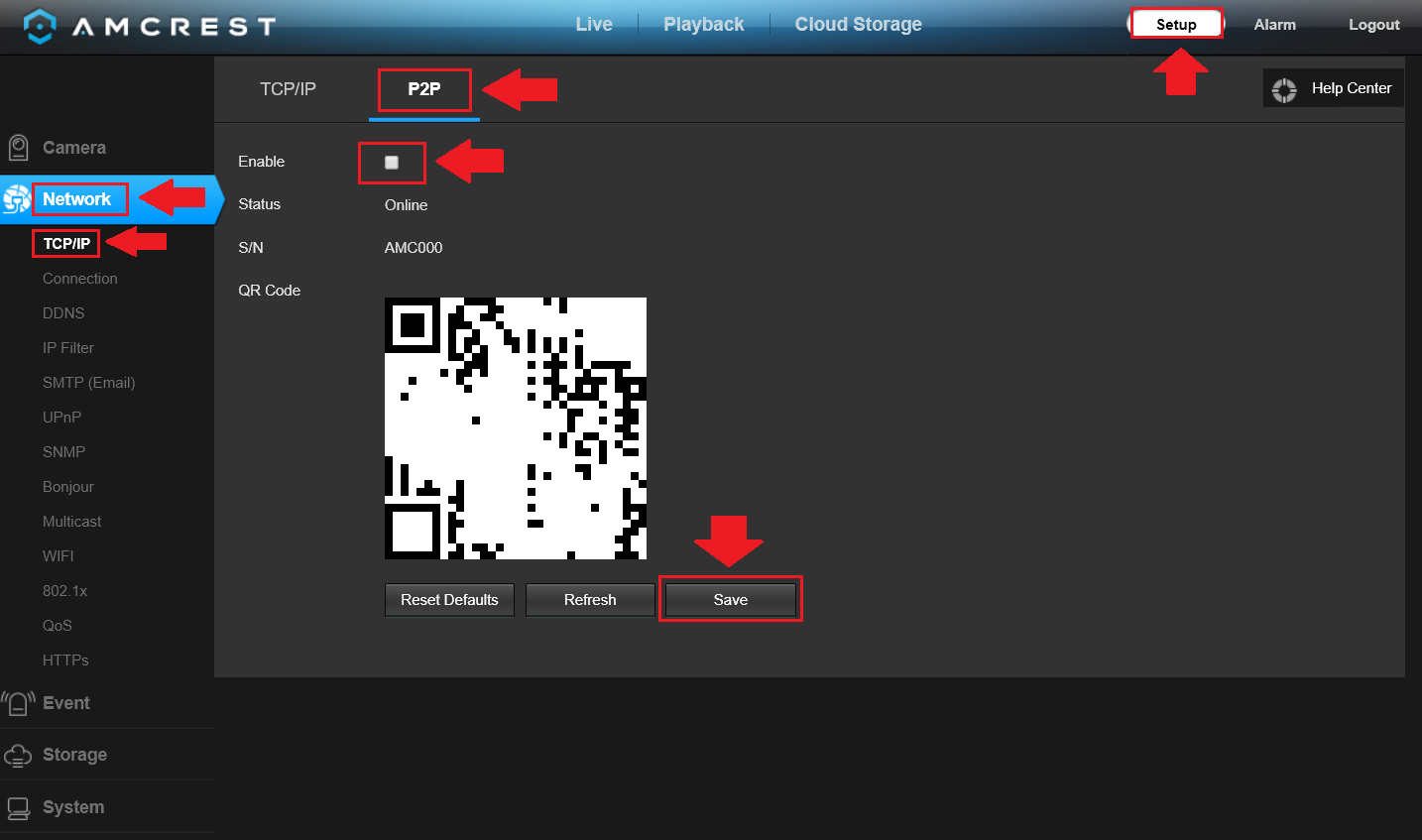Click the Help Center lifebuoy icon

(x=1284, y=89)
